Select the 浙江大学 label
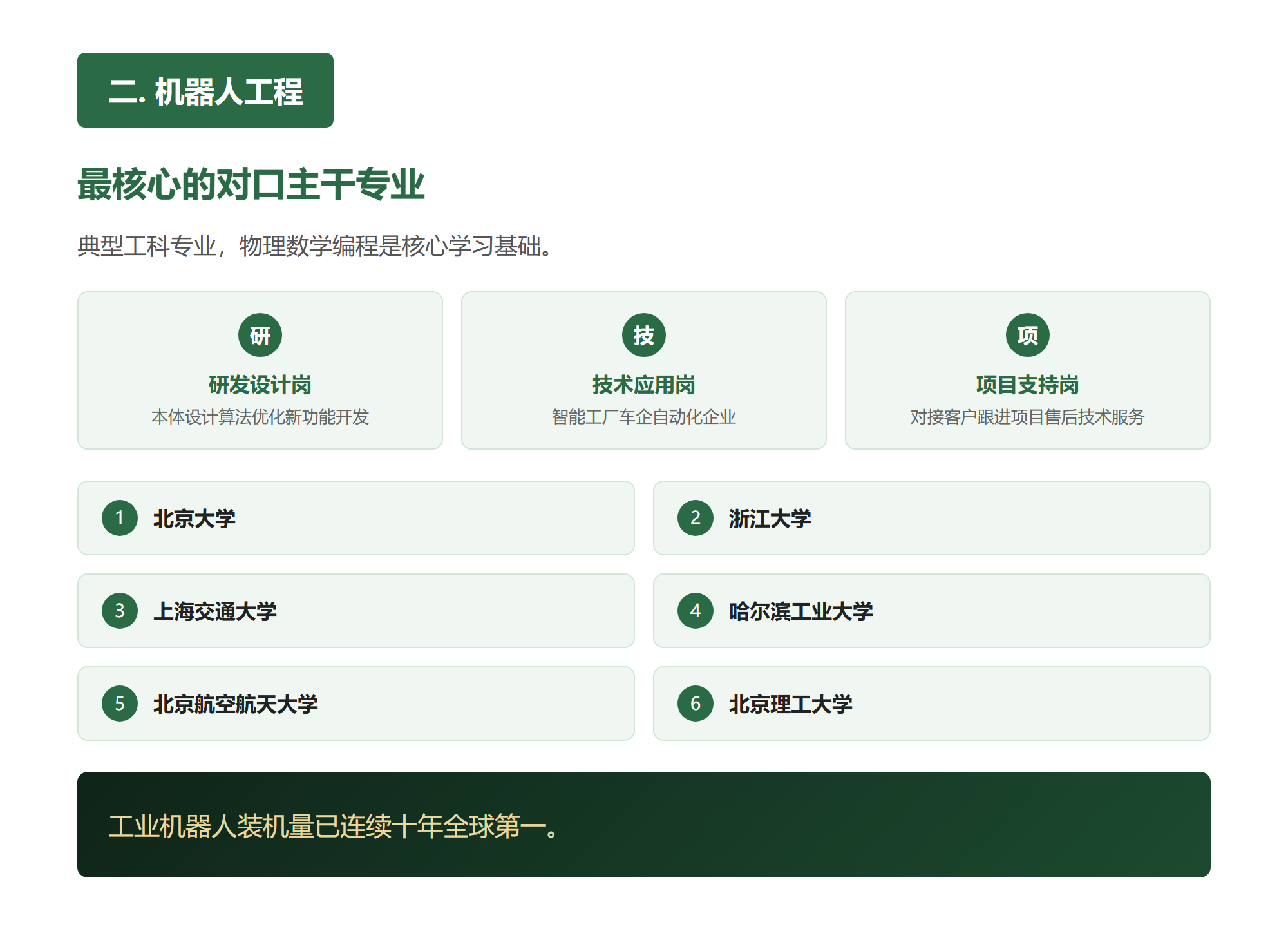 [x=770, y=519]
